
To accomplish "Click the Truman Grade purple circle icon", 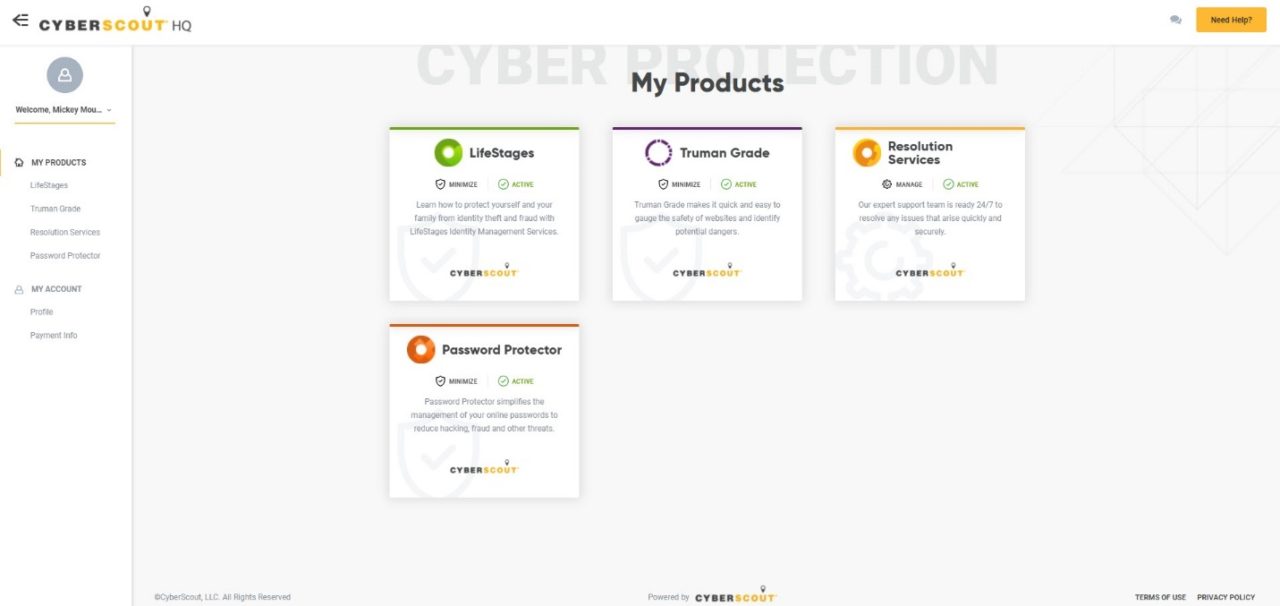I will (x=657, y=152).
